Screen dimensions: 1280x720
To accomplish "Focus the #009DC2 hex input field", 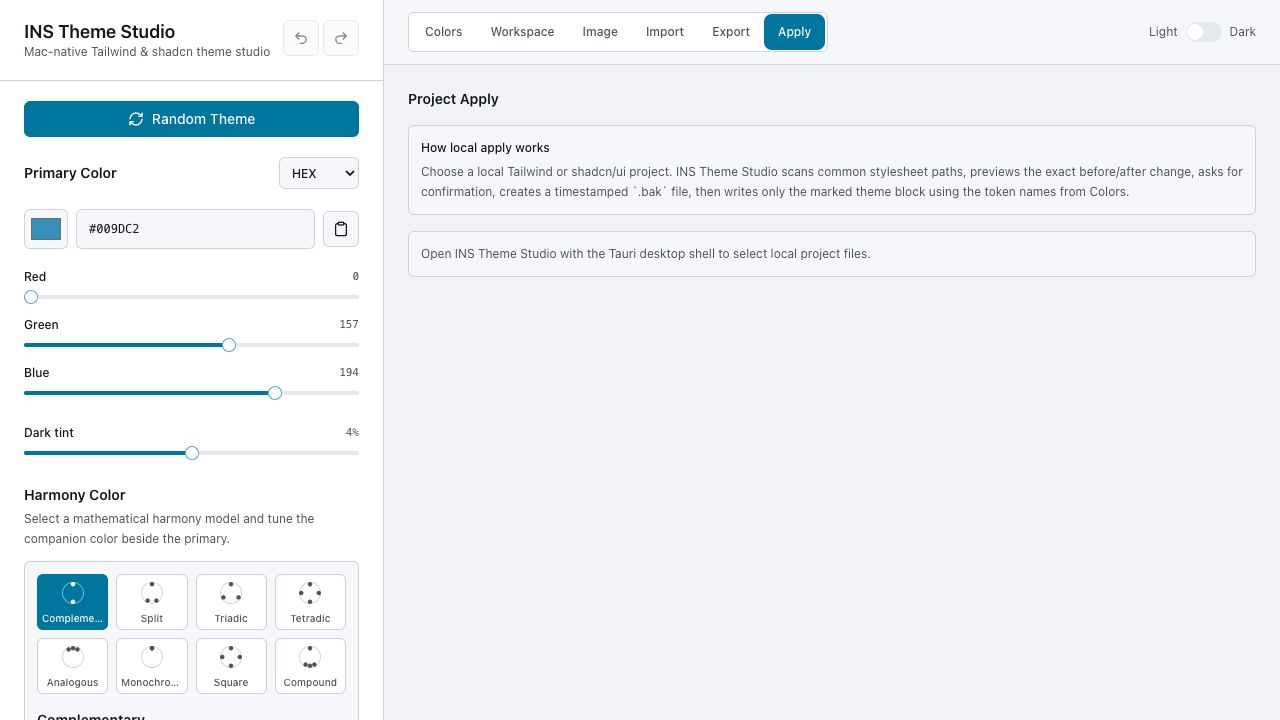I will click(x=195, y=229).
